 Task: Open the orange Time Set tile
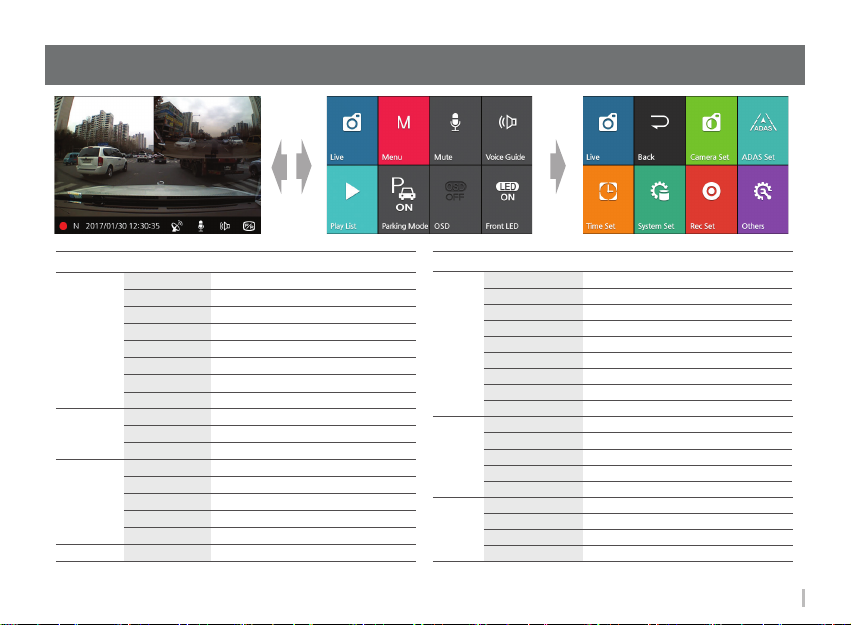pyautogui.click(x=608, y=200)
